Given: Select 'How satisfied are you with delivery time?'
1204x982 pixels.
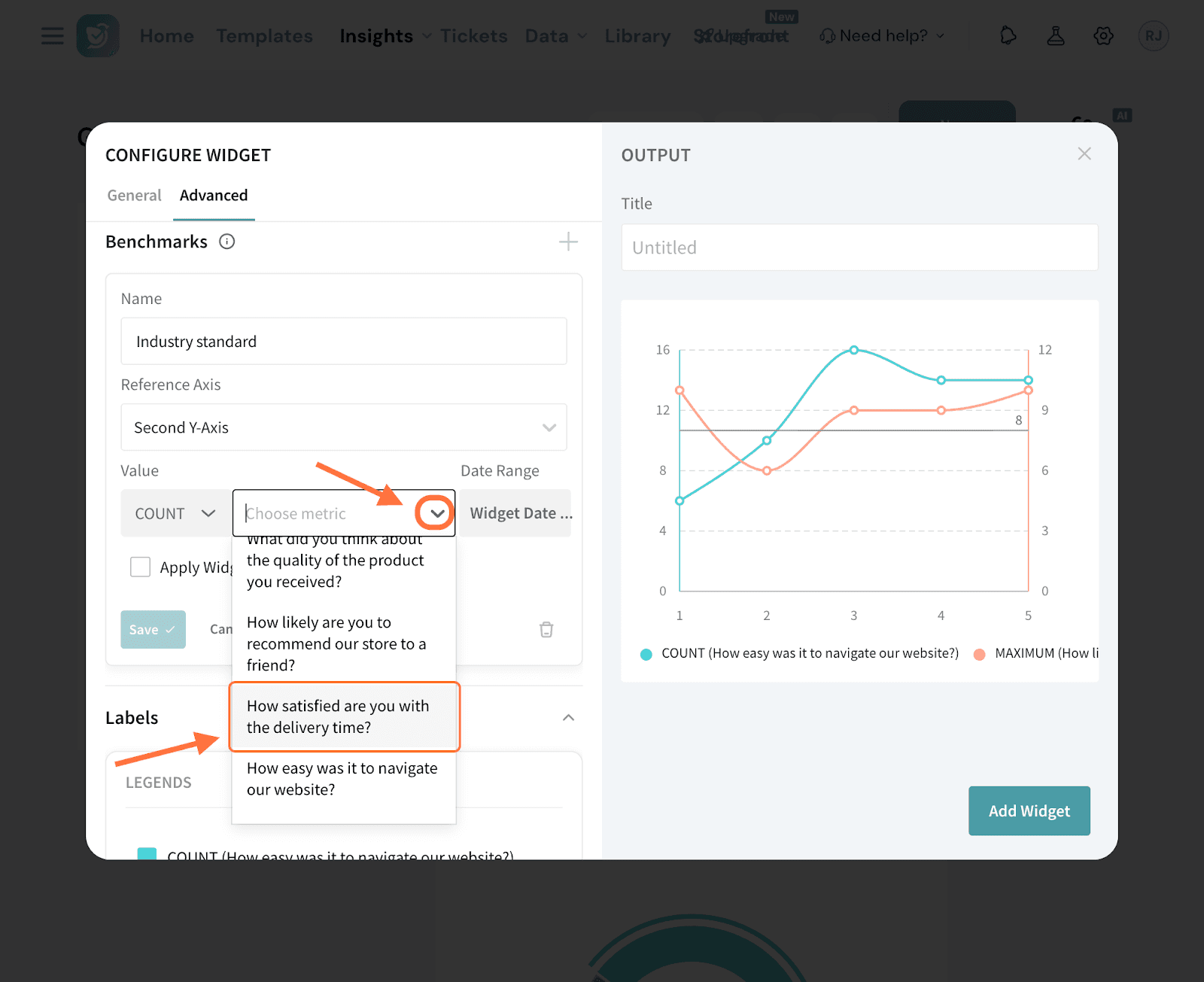Looking at the screenshot, I should (344, 716).
